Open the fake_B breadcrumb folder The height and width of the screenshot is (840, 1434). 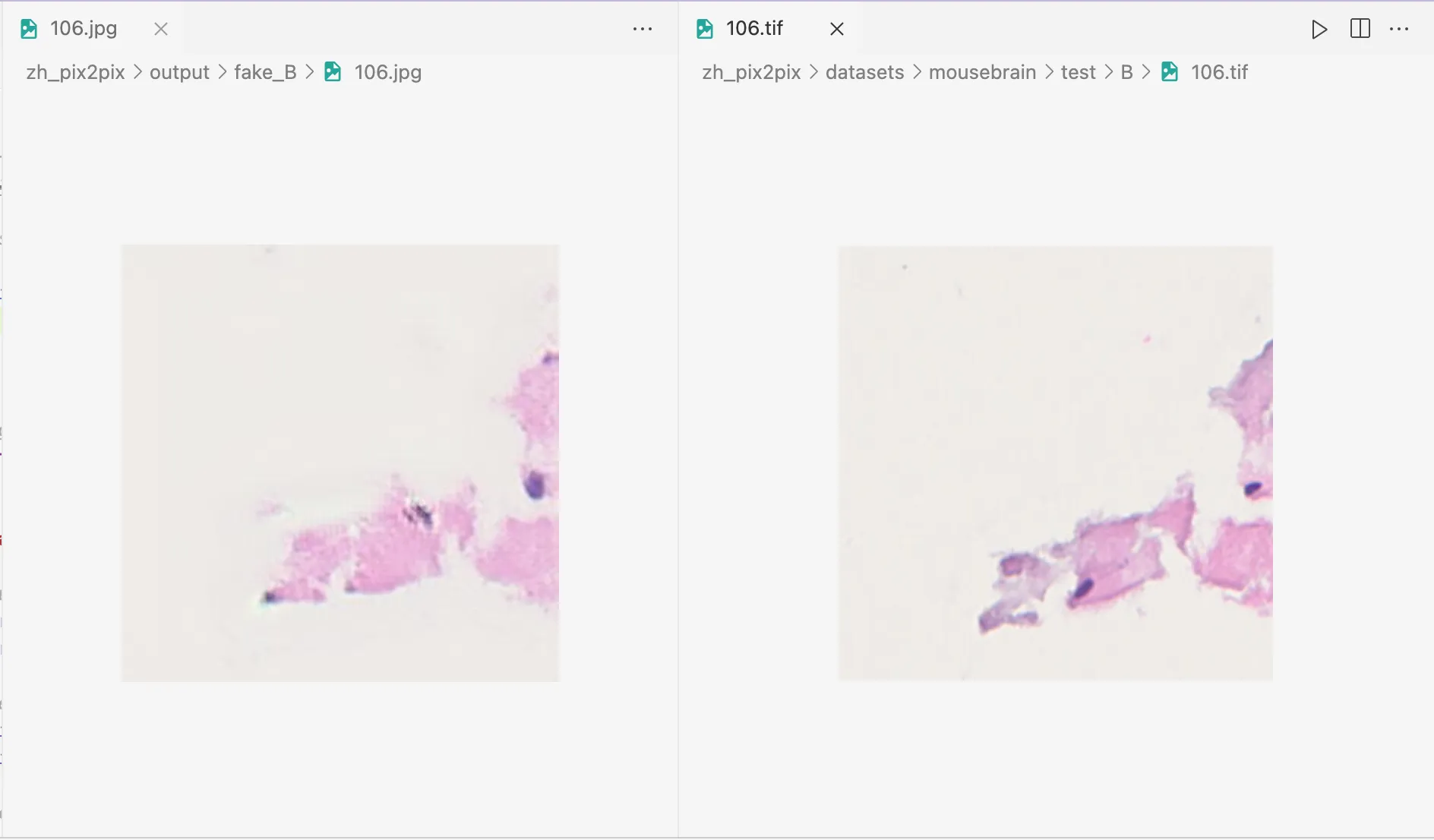265,72
